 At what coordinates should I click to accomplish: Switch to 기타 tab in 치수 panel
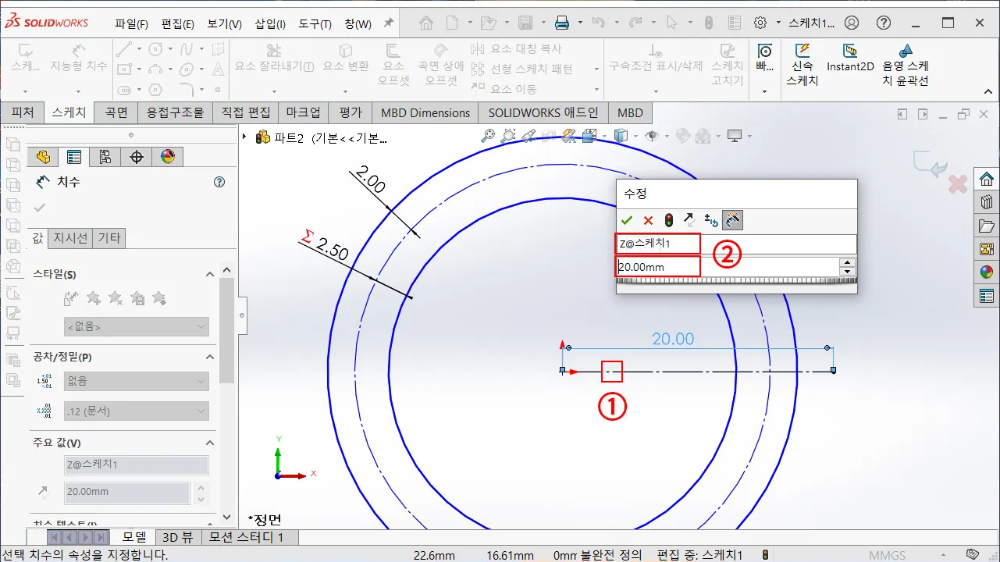109,238
